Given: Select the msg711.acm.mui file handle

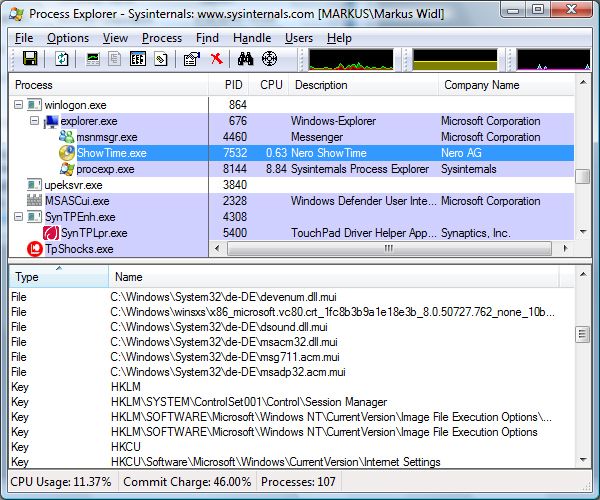Looking at the screenshot, I should pos(292,357).
